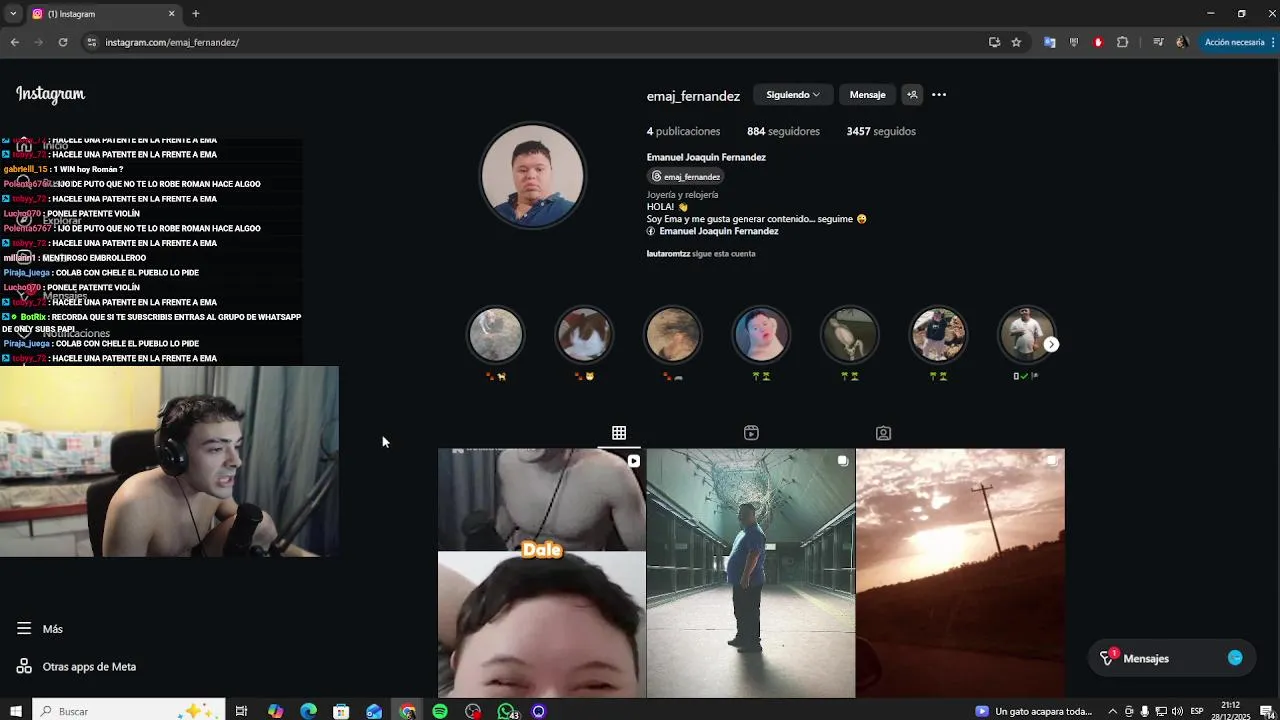Expand the Siguiendo dropdown
Viewport: 1280px width, 720px height.
coord(793,95)
